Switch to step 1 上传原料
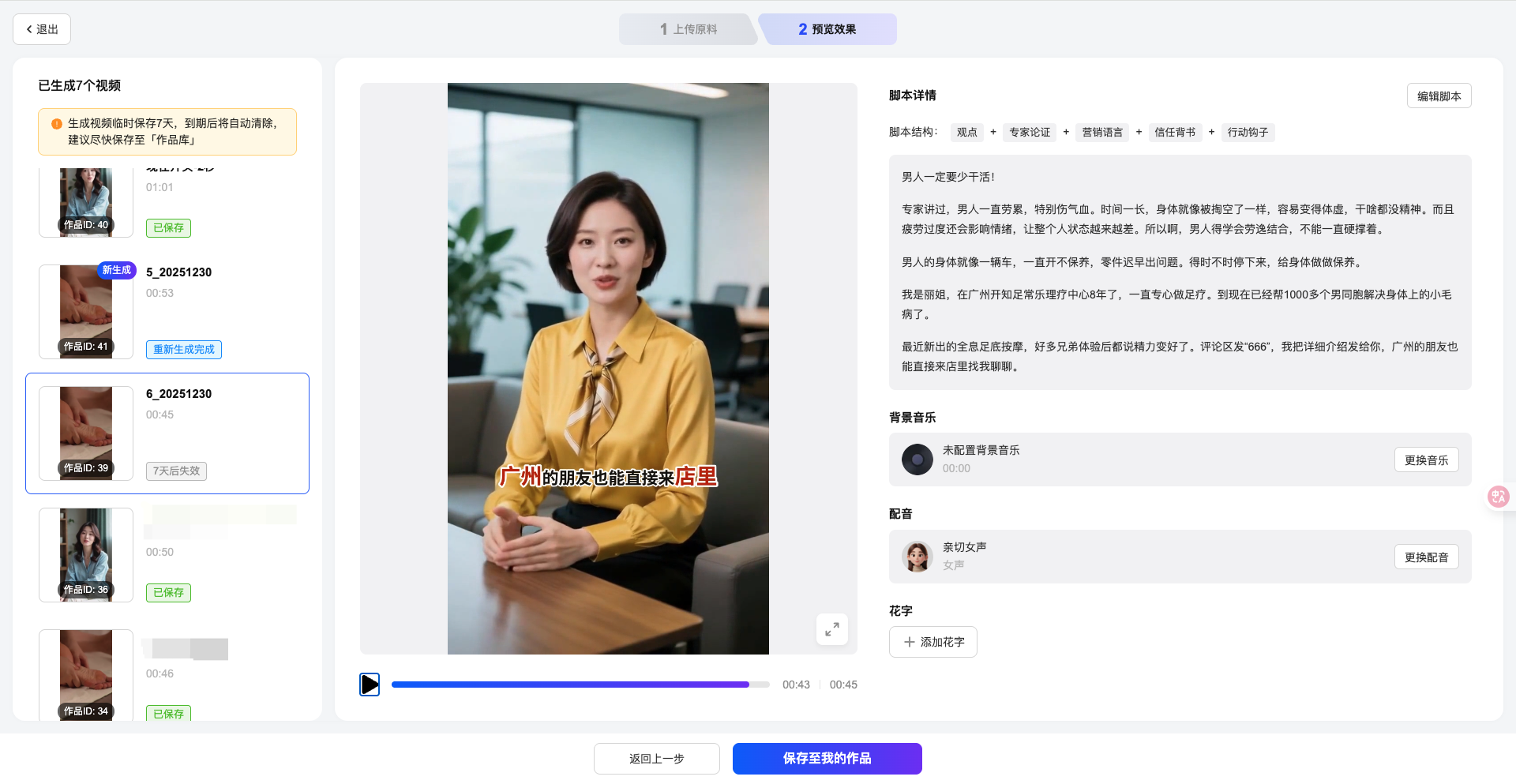The width and height of the screenshot is (1516, 784). pos(689,29)
